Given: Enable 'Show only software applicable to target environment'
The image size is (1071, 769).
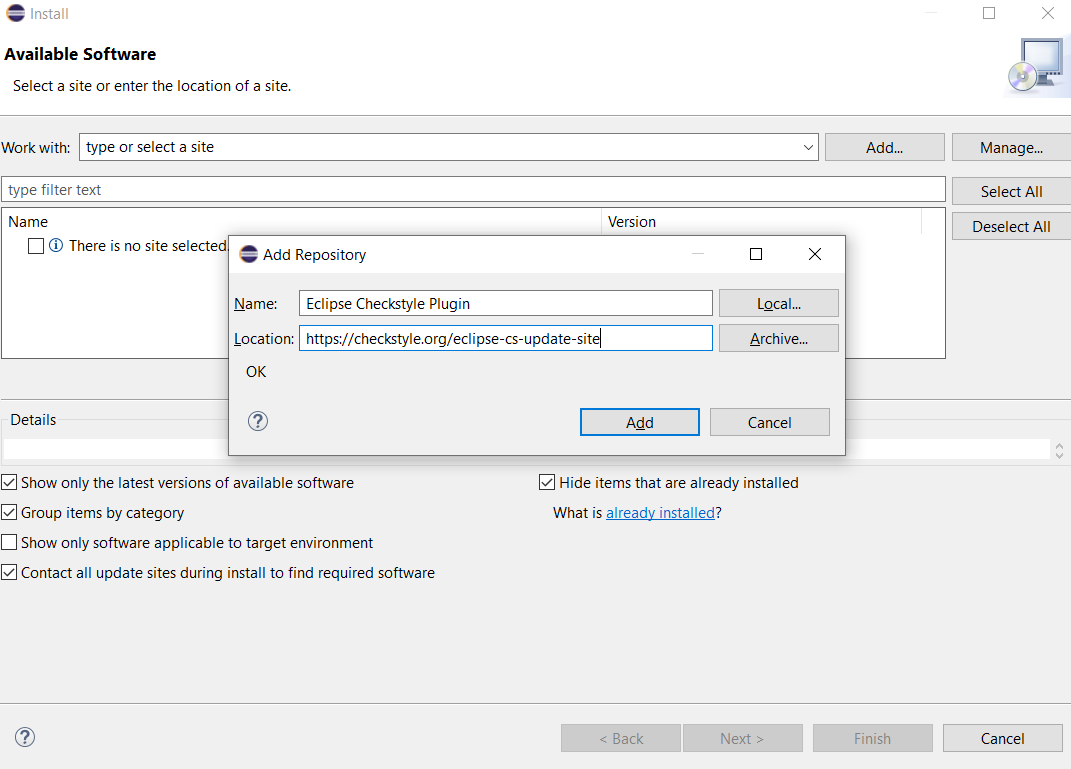Looking at the screenshot, I should coord(9,542).
